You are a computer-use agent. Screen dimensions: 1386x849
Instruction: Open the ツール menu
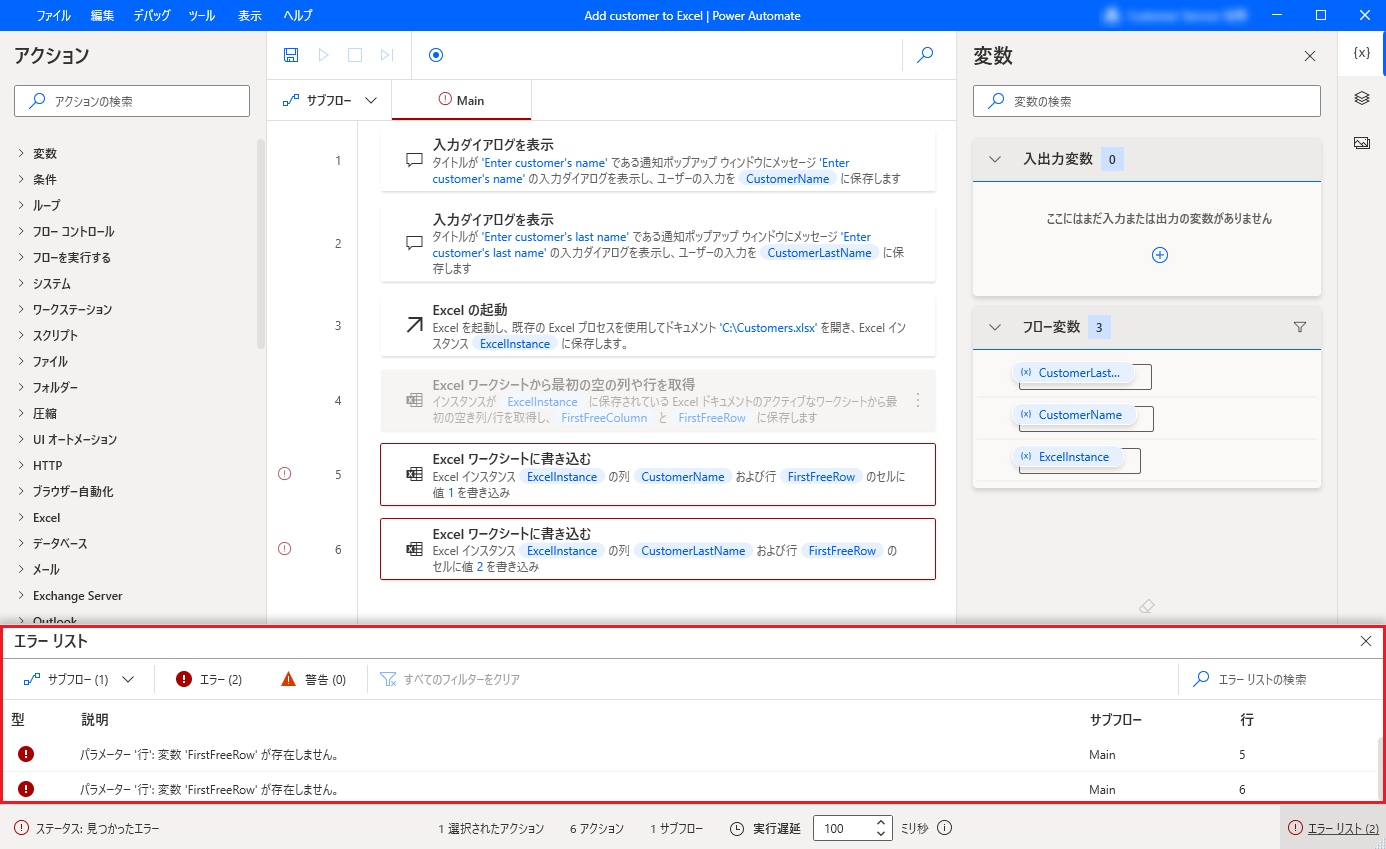click(x=202, y=16)
